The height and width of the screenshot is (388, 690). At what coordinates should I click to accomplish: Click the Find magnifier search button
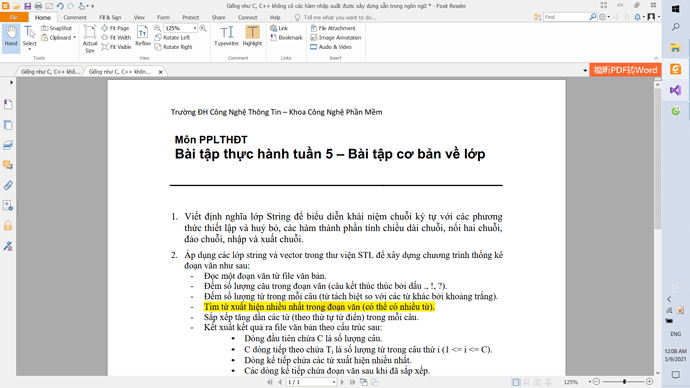pos(593,17)
